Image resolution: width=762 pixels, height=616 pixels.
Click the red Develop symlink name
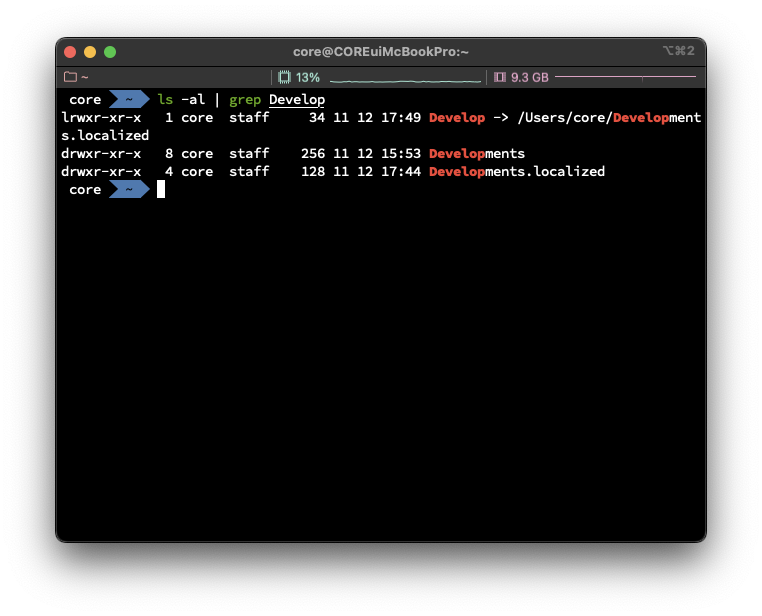point(457,118)
